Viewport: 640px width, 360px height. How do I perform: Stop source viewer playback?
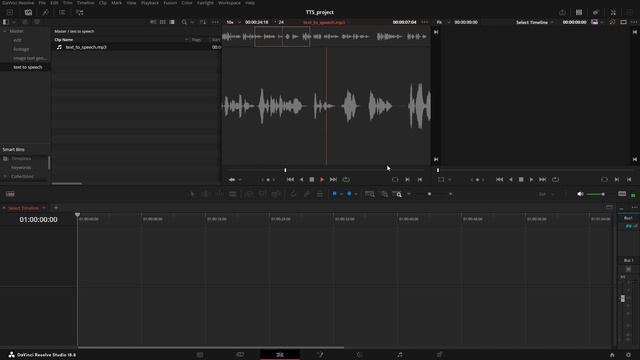312,180
